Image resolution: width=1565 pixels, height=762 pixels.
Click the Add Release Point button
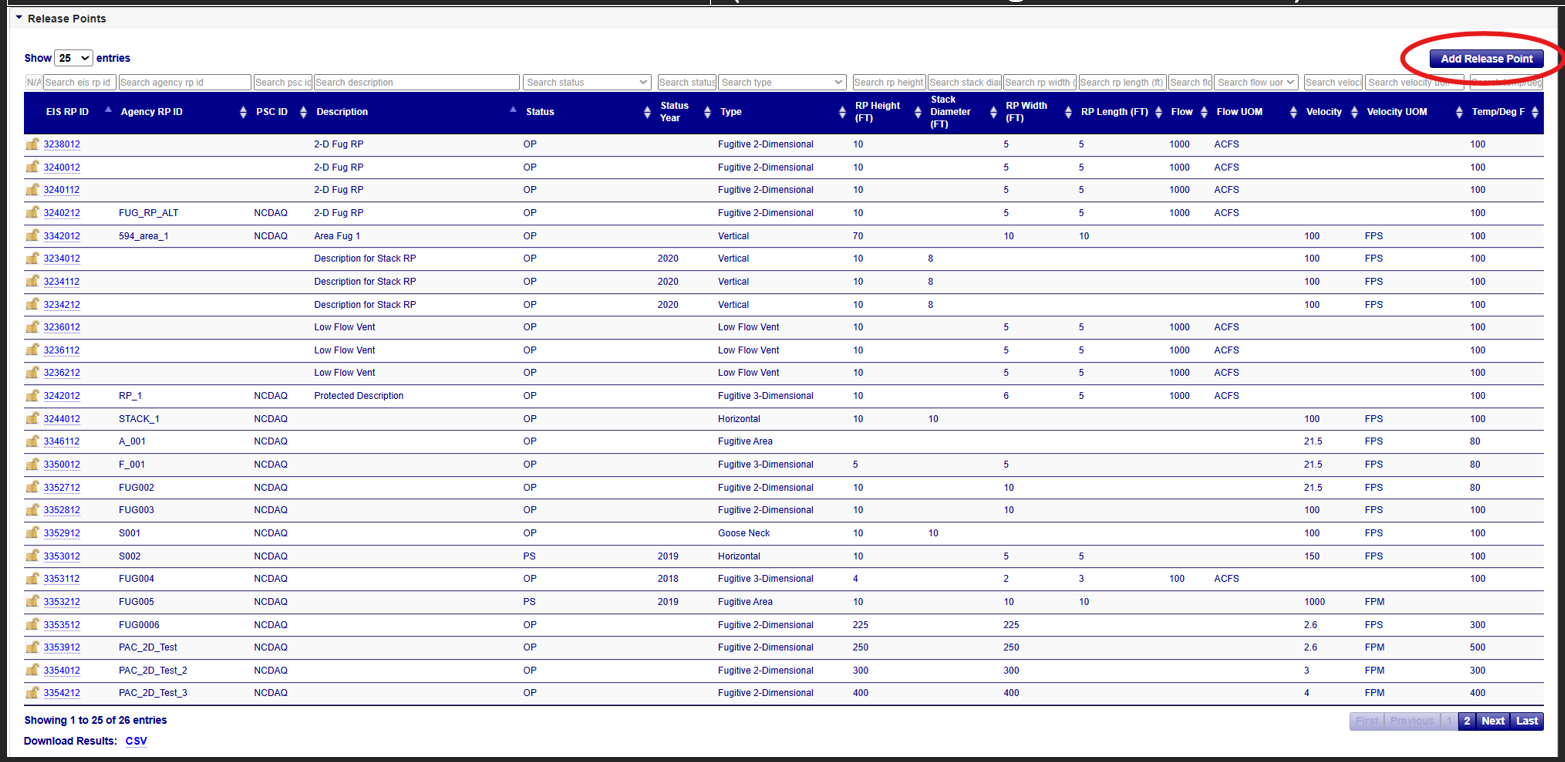click(1486, 59)
